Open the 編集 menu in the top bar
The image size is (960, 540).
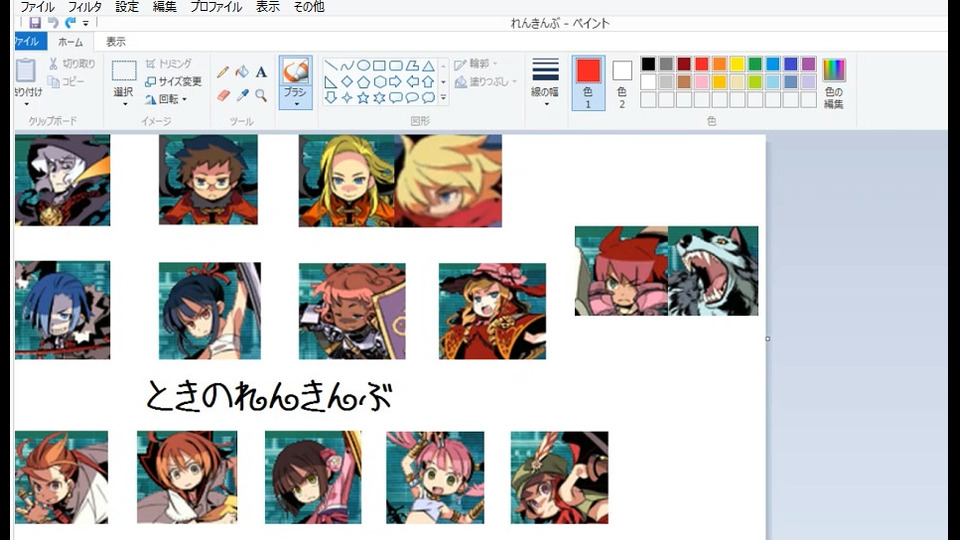[x=164, y=7]
